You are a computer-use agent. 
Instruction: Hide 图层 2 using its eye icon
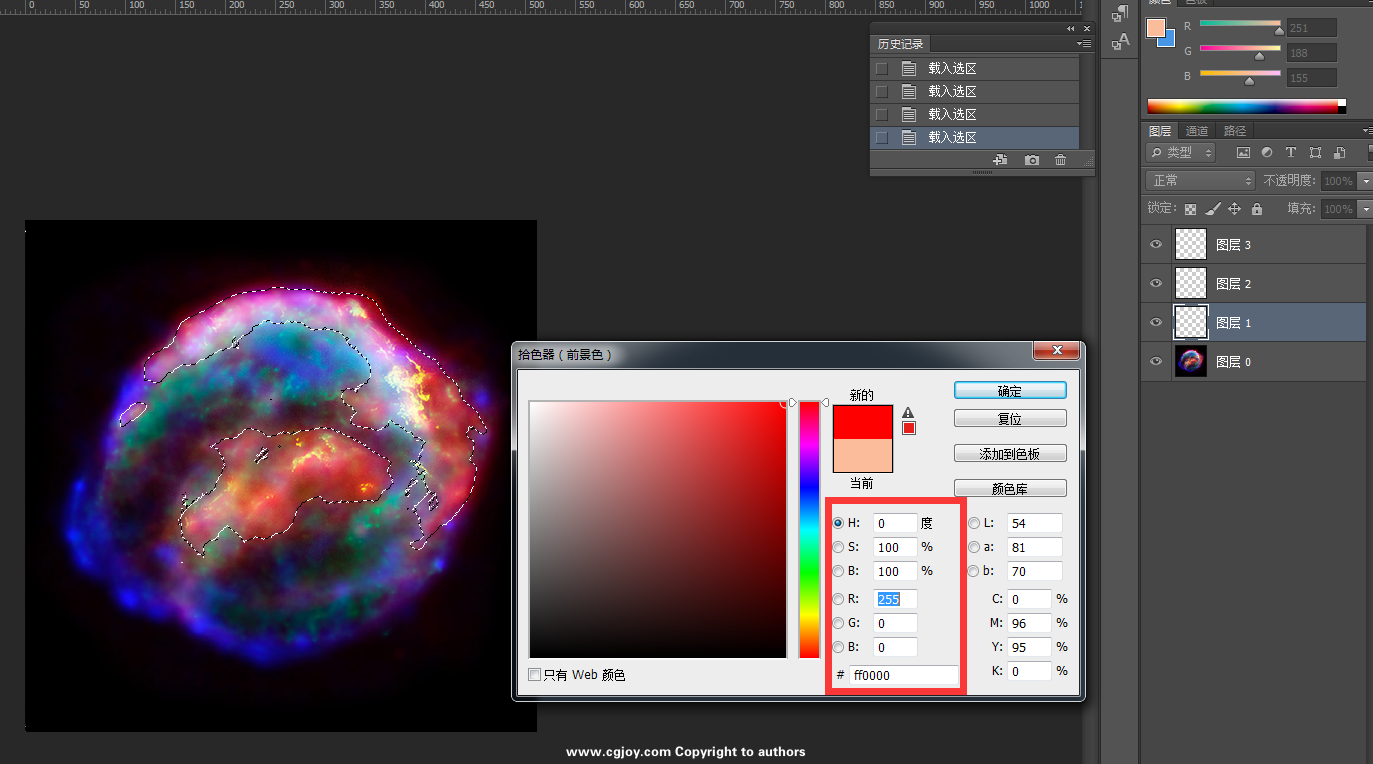1156,283
